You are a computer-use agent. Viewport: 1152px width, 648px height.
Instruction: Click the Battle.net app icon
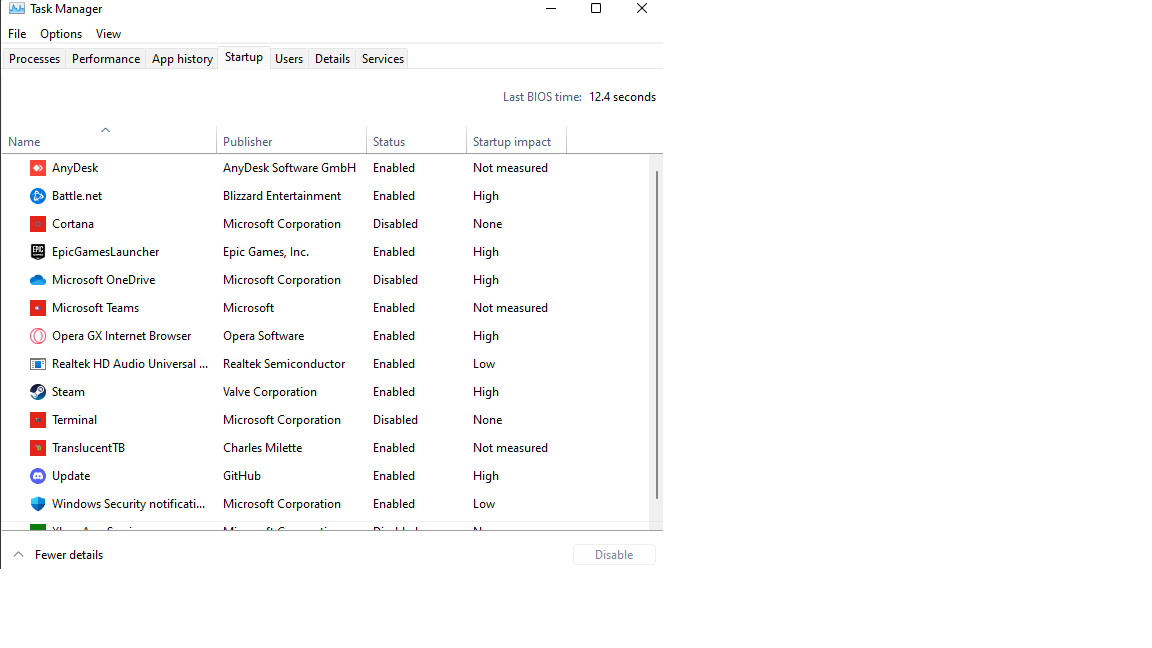[37, 196]
